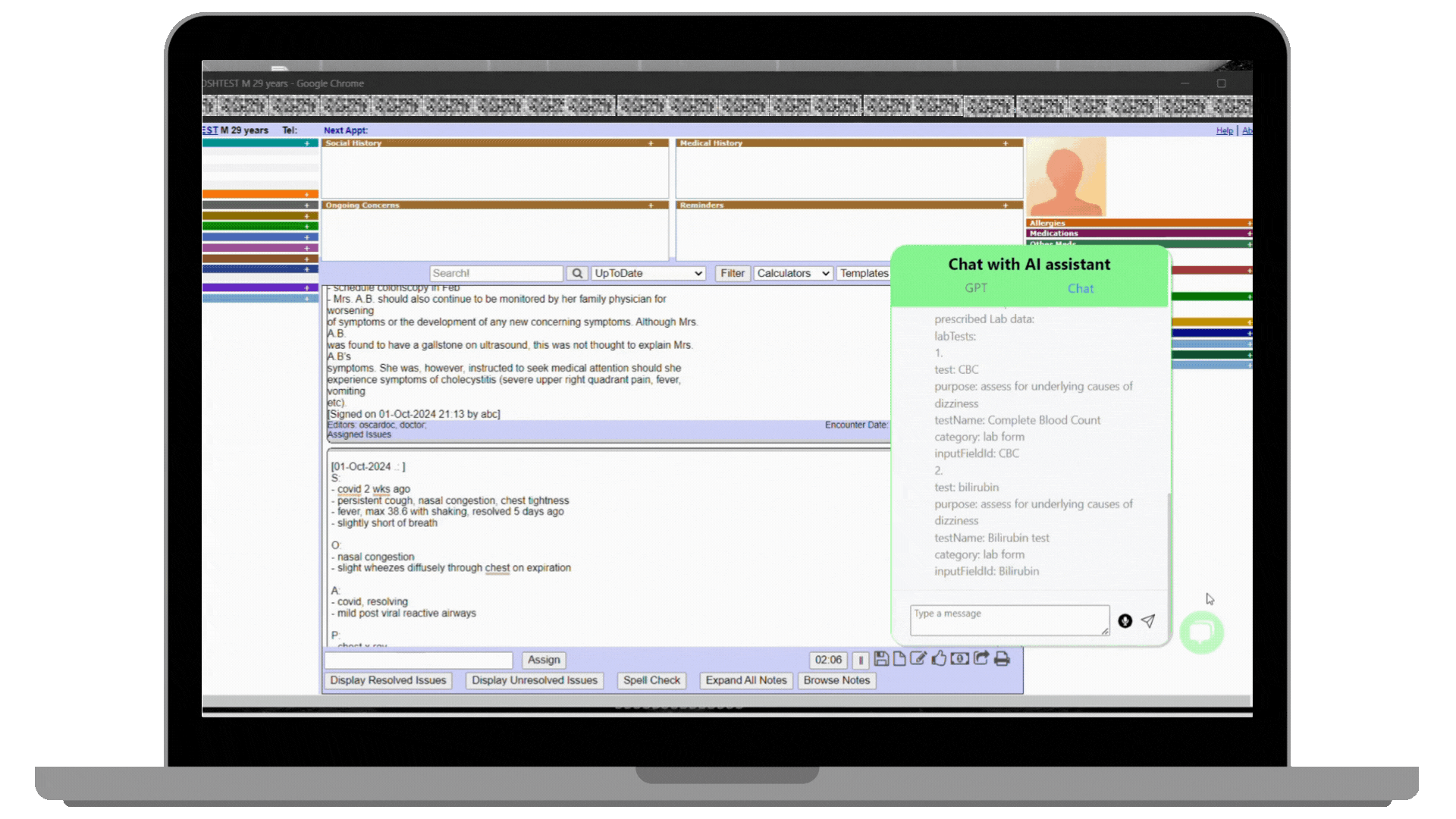1456x819 pixels.
Task: Click the send message arrow icon
Action: coord(1148,620)
